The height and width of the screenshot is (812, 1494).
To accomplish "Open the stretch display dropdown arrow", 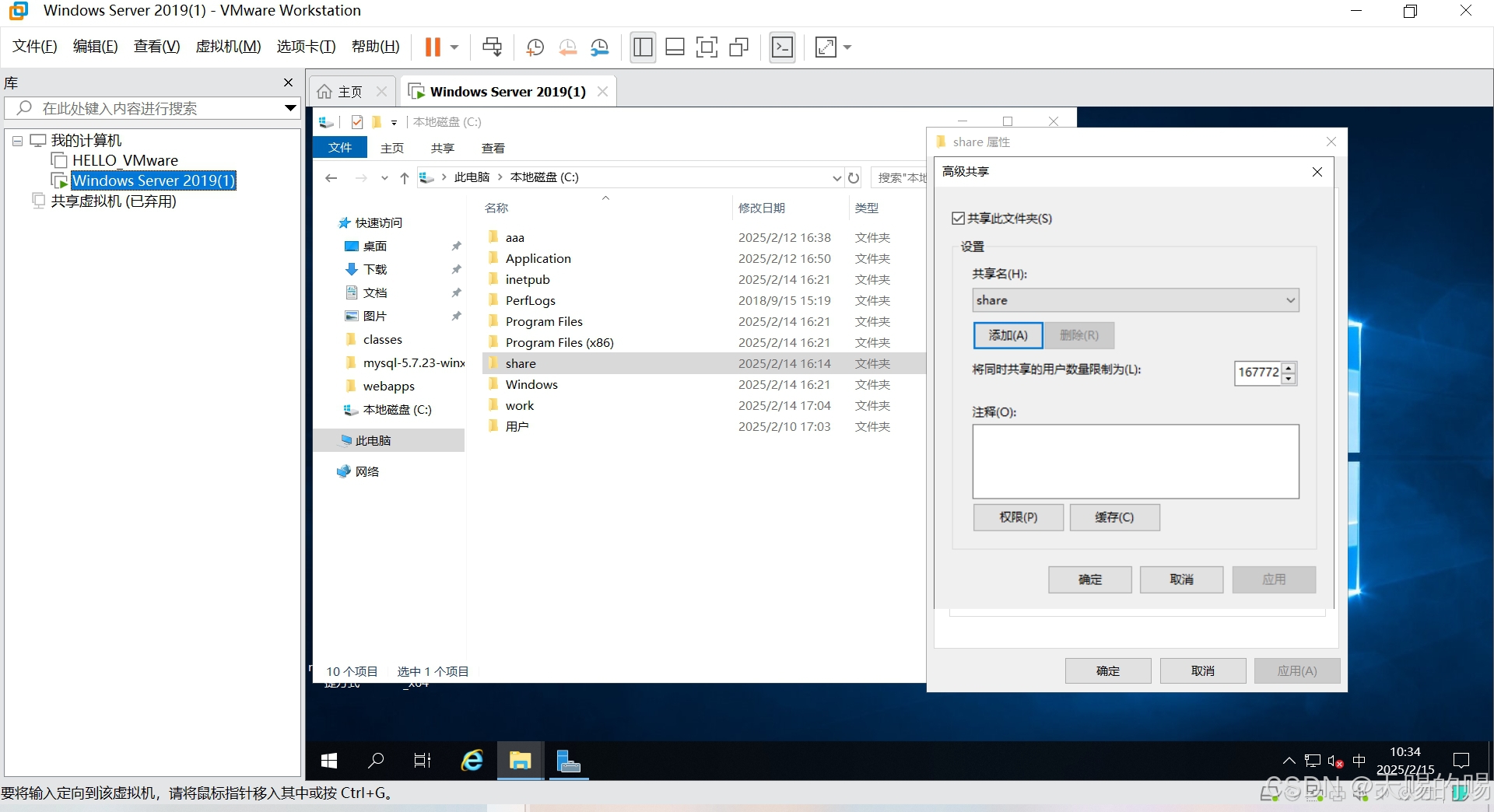I will (x=847, y=47).
